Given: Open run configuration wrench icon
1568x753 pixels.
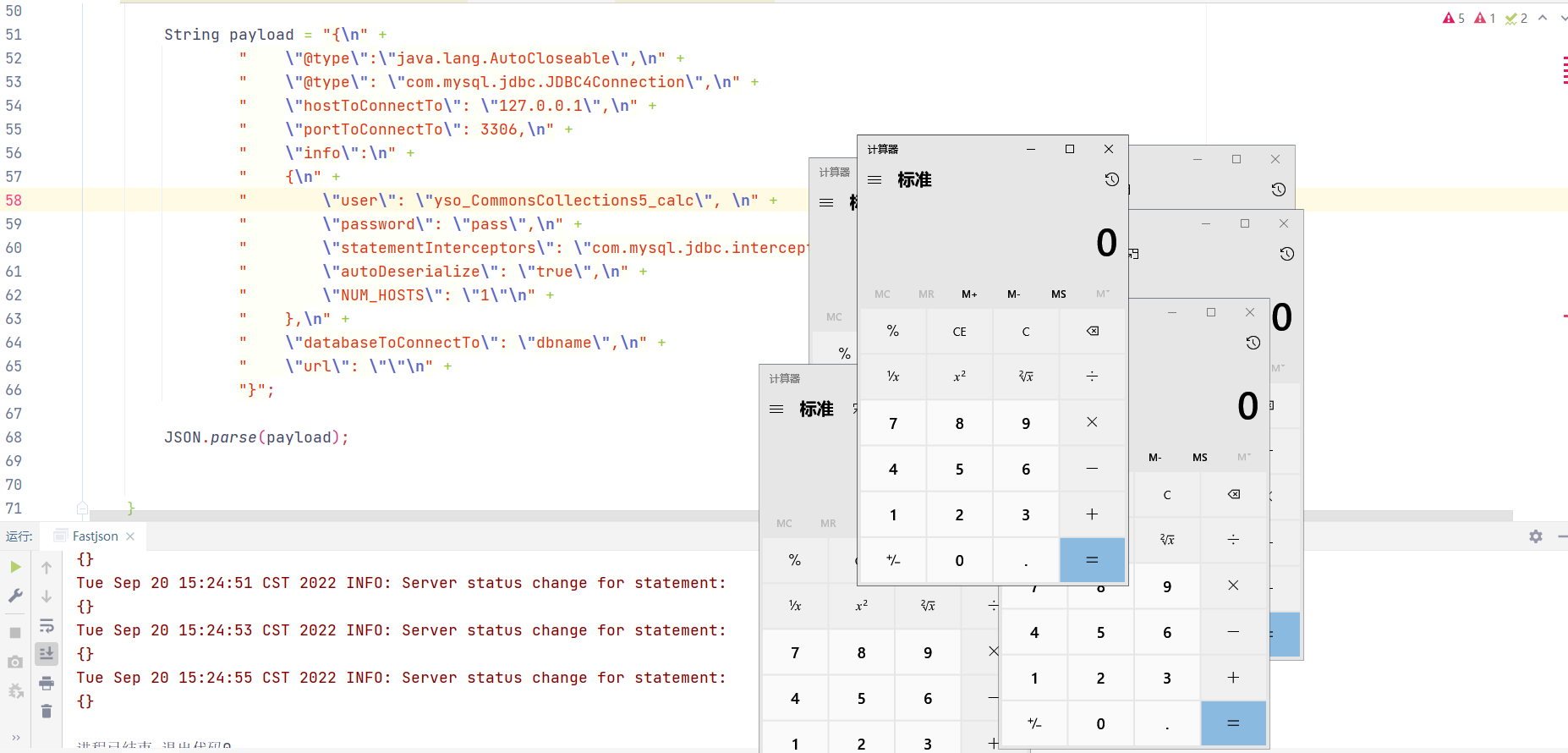Looking at the screenshot, I should point(15,596).
